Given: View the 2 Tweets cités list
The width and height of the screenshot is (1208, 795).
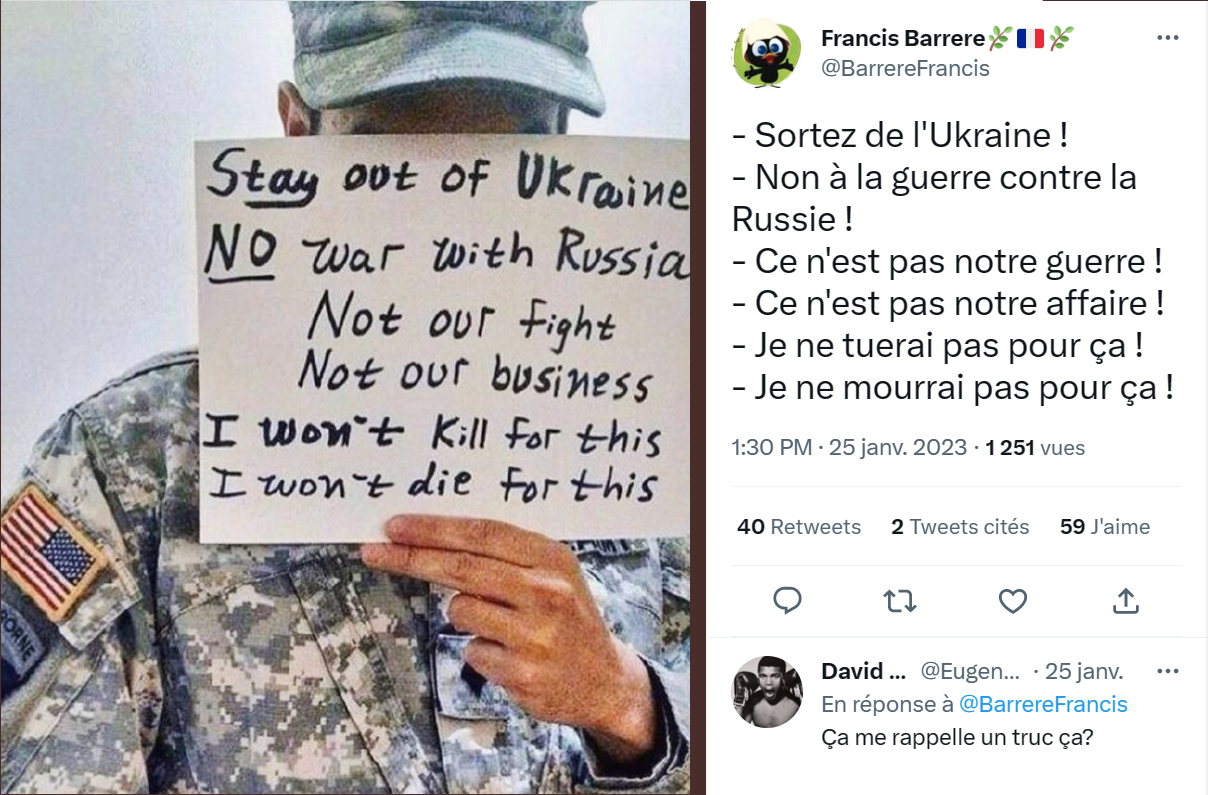Looking at the screenshot, I should coord(960,527).
